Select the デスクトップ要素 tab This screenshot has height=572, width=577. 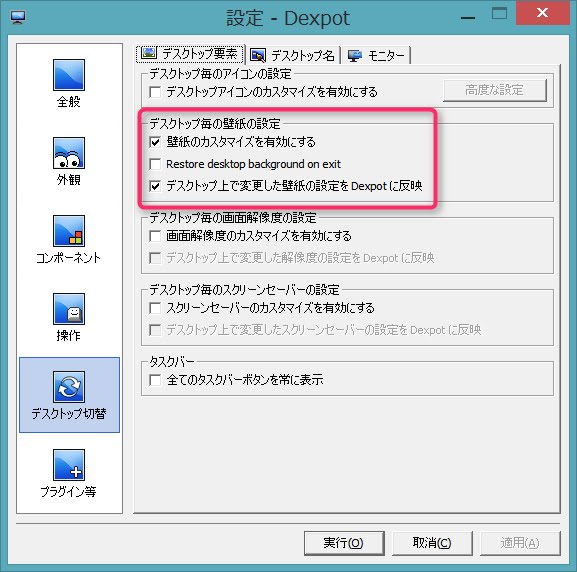pyautogui.click(x=190, y=54)
